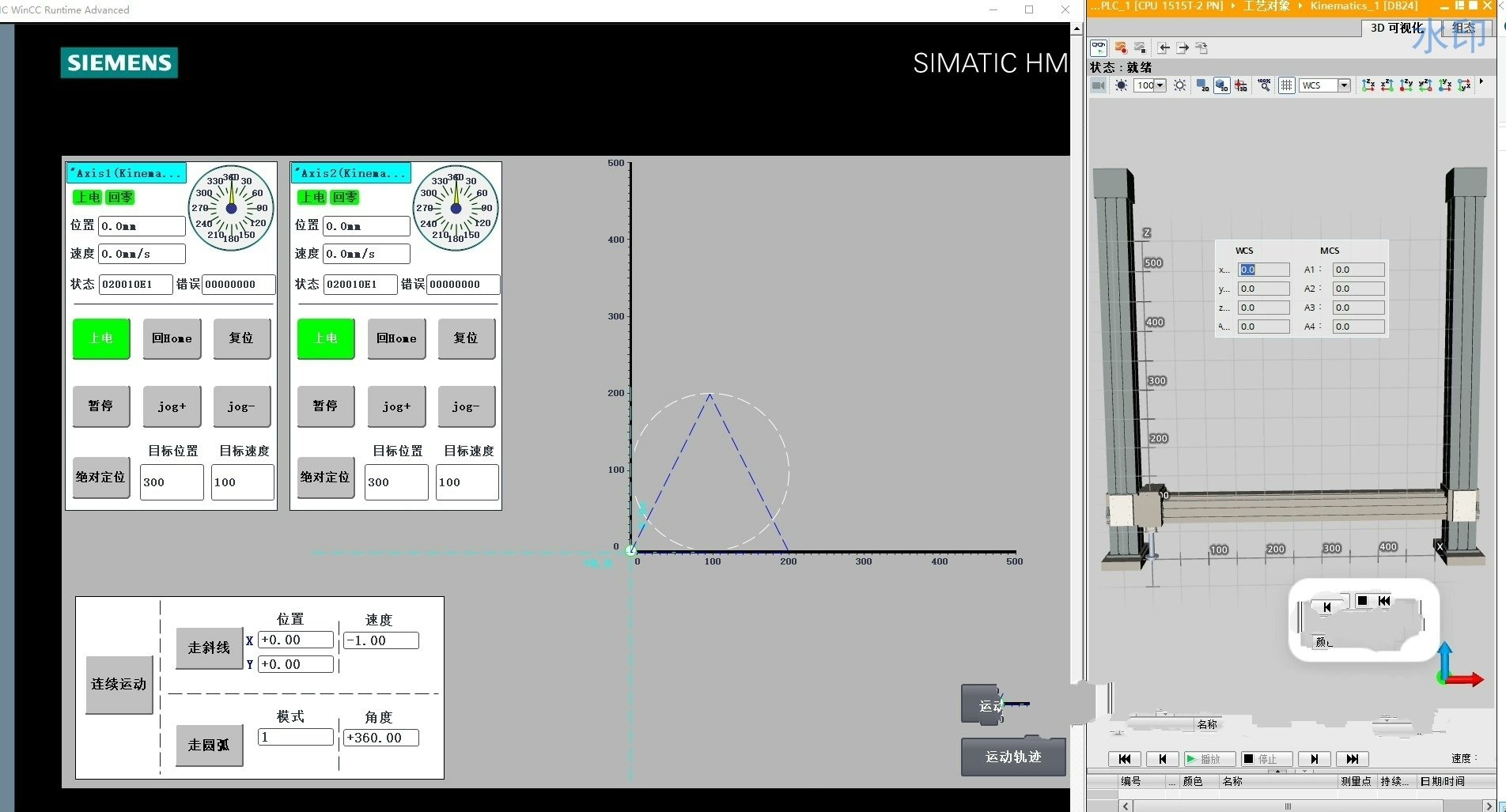
Task: Click the Axis1 jog- button
Action: pyautogui.click(x=242, y=406)
